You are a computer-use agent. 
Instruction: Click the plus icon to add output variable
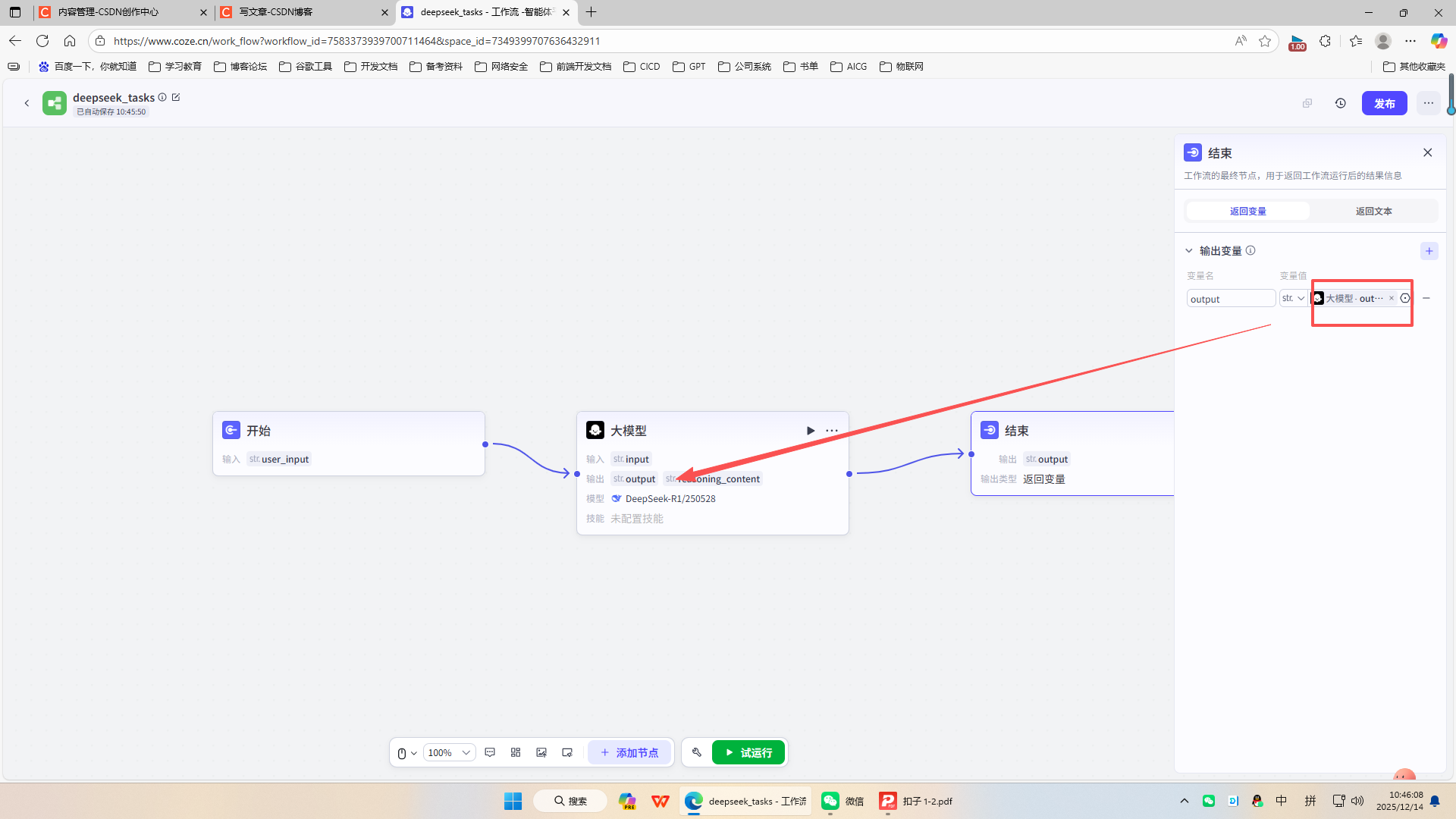(x=1429, y=251)
